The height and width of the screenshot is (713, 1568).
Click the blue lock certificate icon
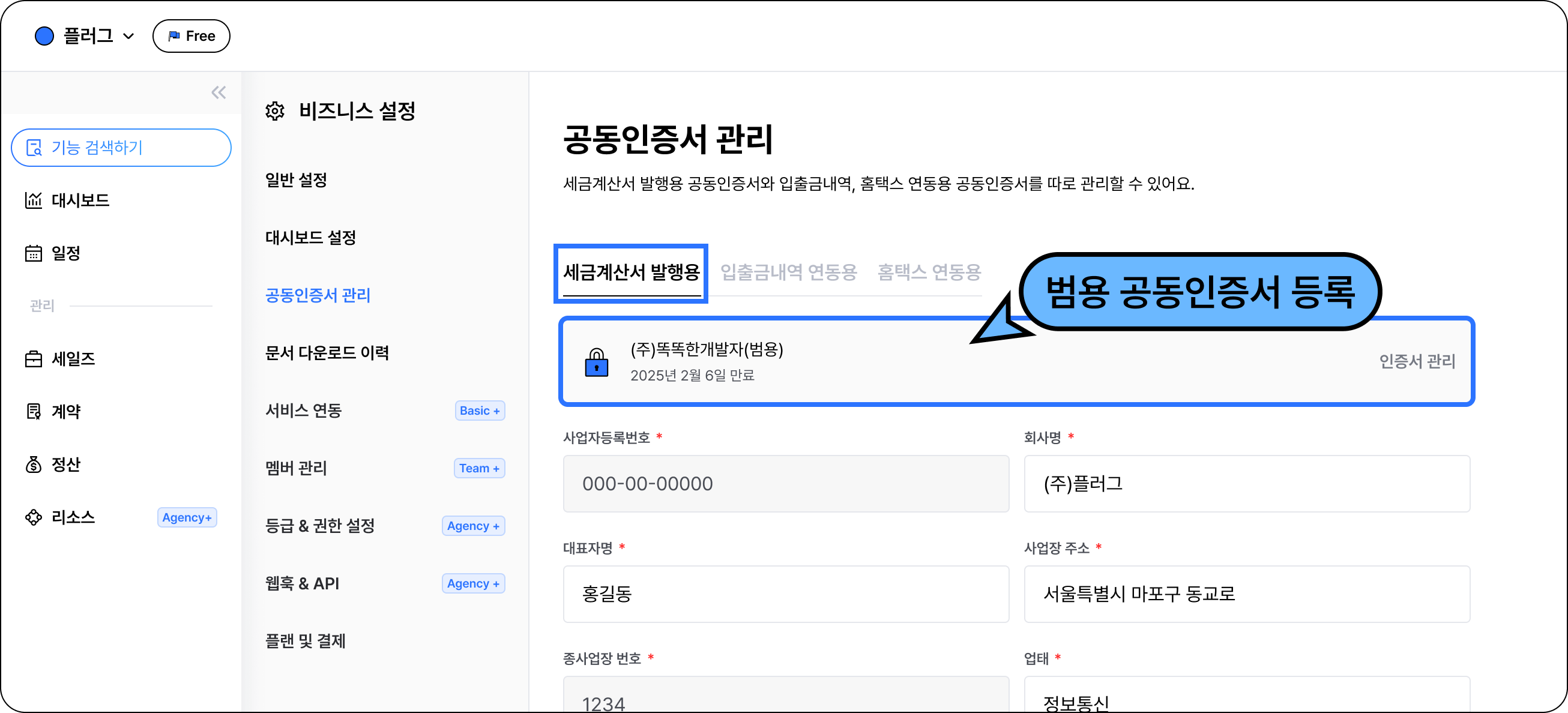(x=597, y=363)
